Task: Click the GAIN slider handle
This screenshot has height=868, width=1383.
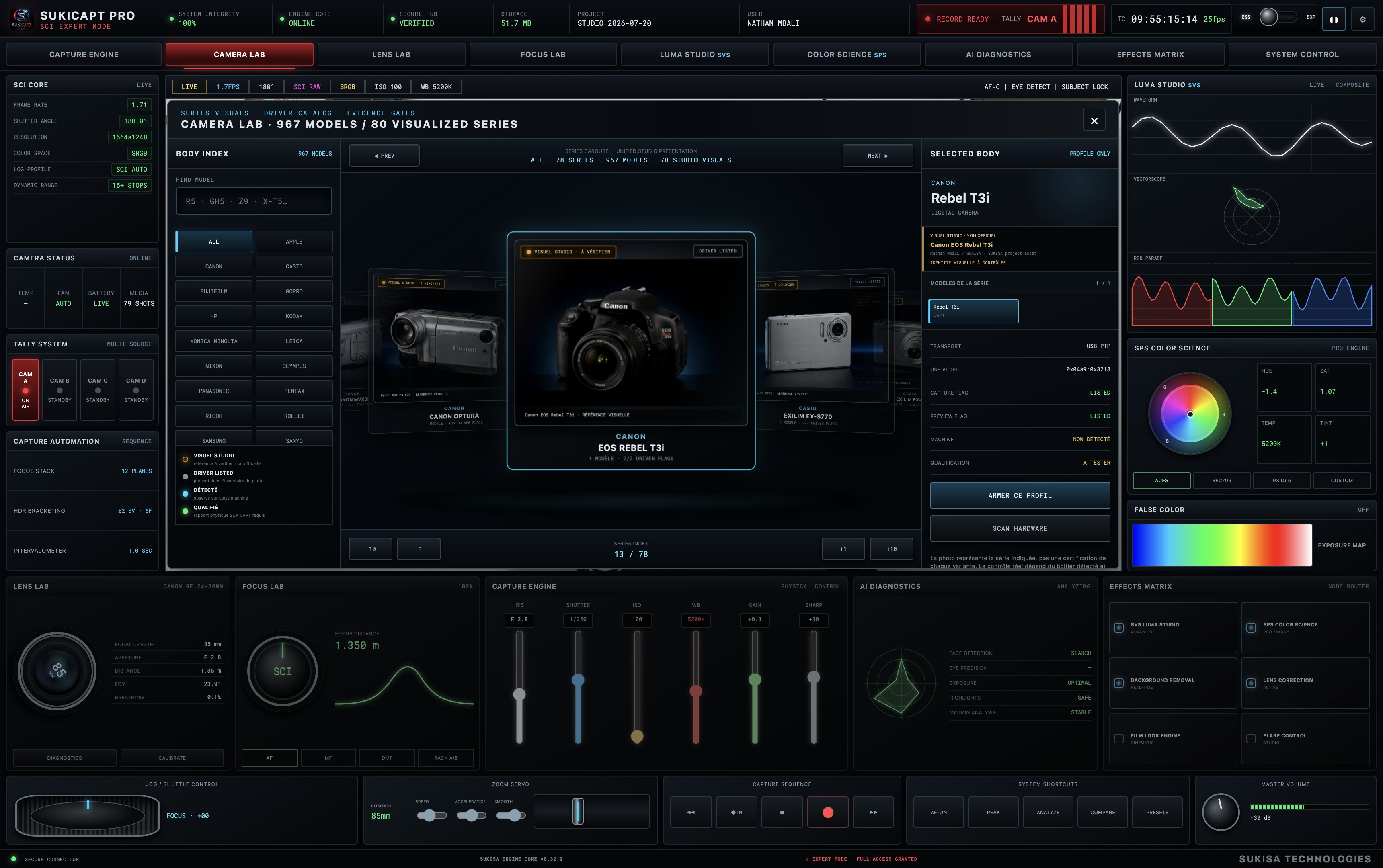Action: click(755, 680)
